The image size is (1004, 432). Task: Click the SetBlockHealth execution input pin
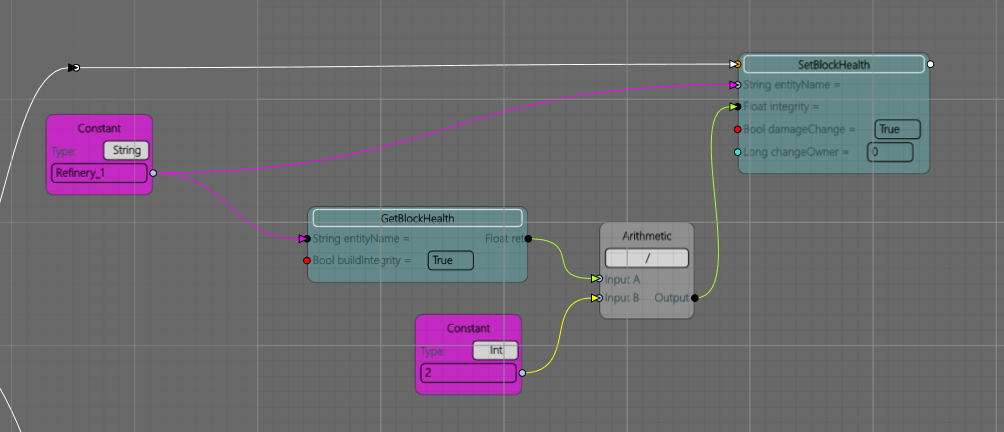[x=736, y=65]
